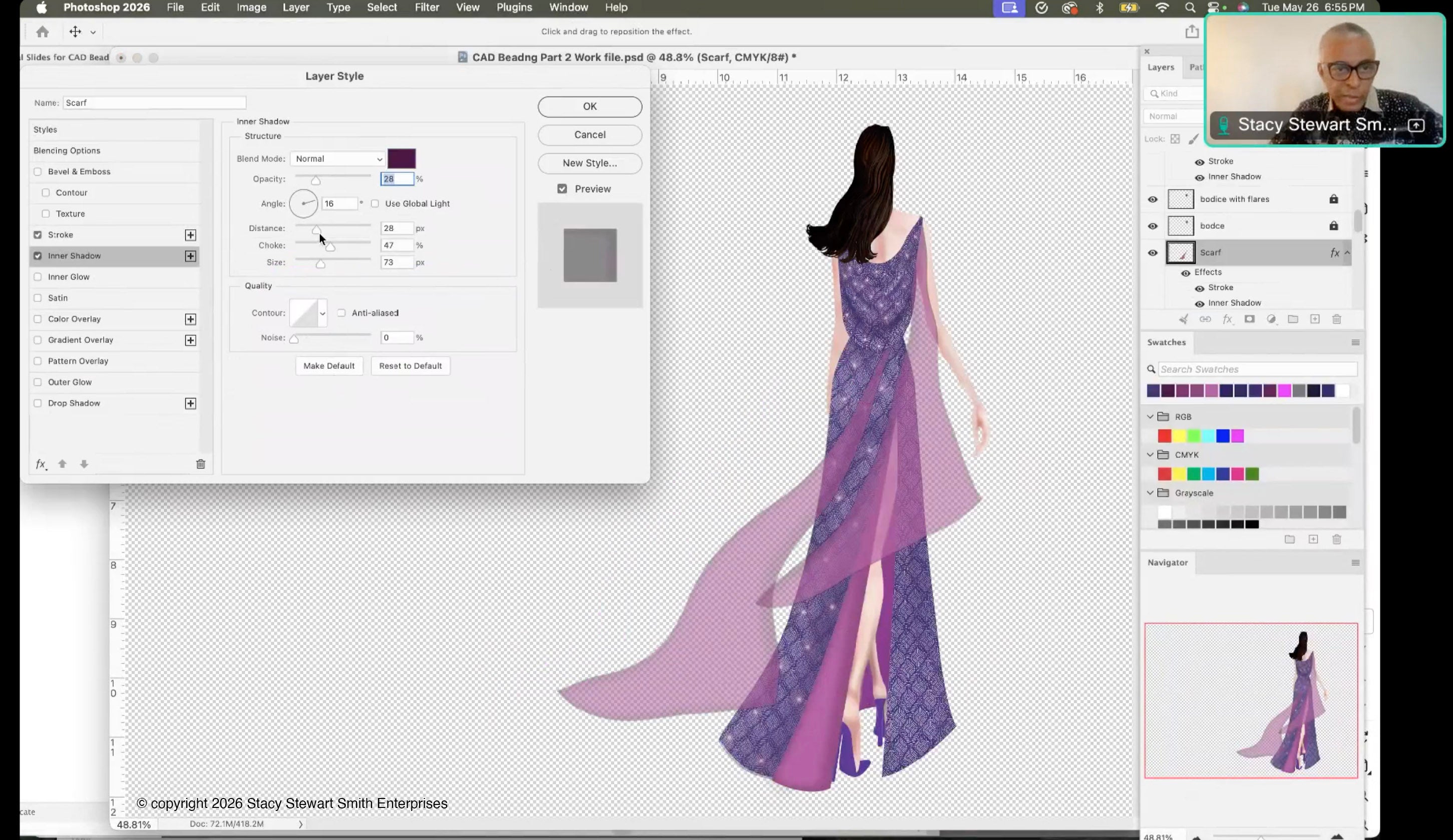Click the link layers icon in Layers panel
This screenshot has width=1453, height=840.
pos(1205,319)
